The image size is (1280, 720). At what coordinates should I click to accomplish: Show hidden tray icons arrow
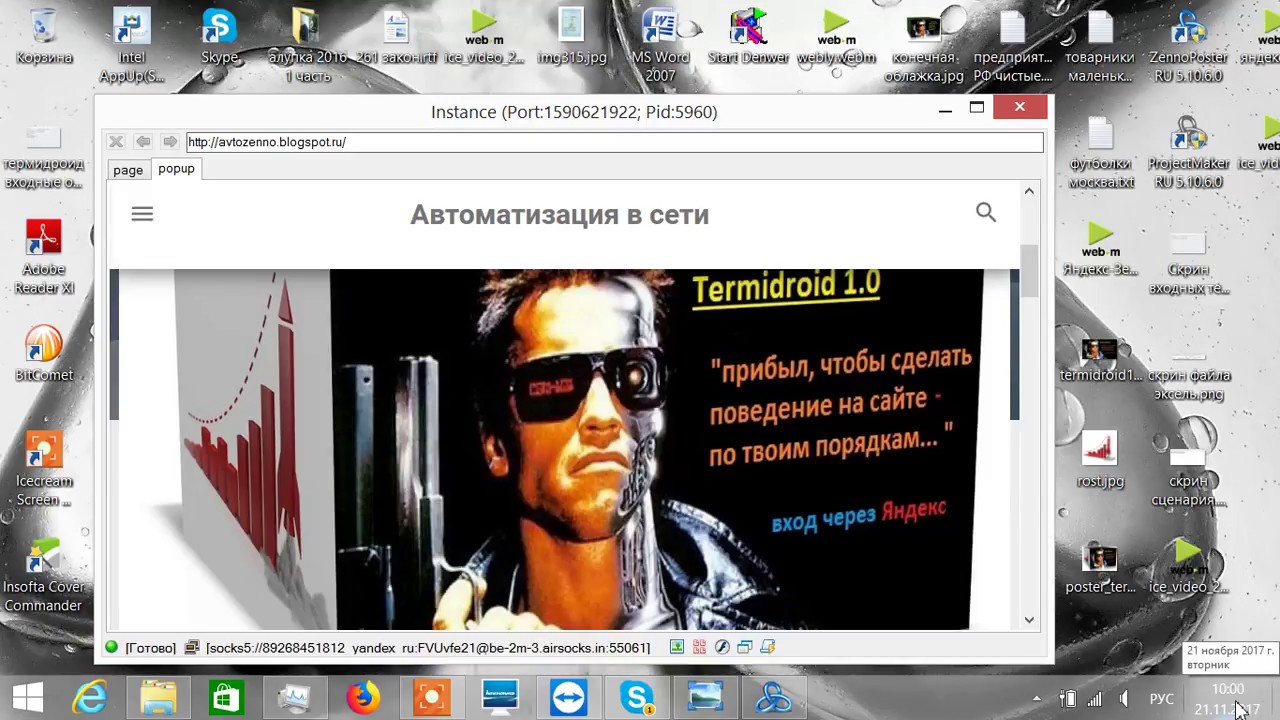point(1037,699)
